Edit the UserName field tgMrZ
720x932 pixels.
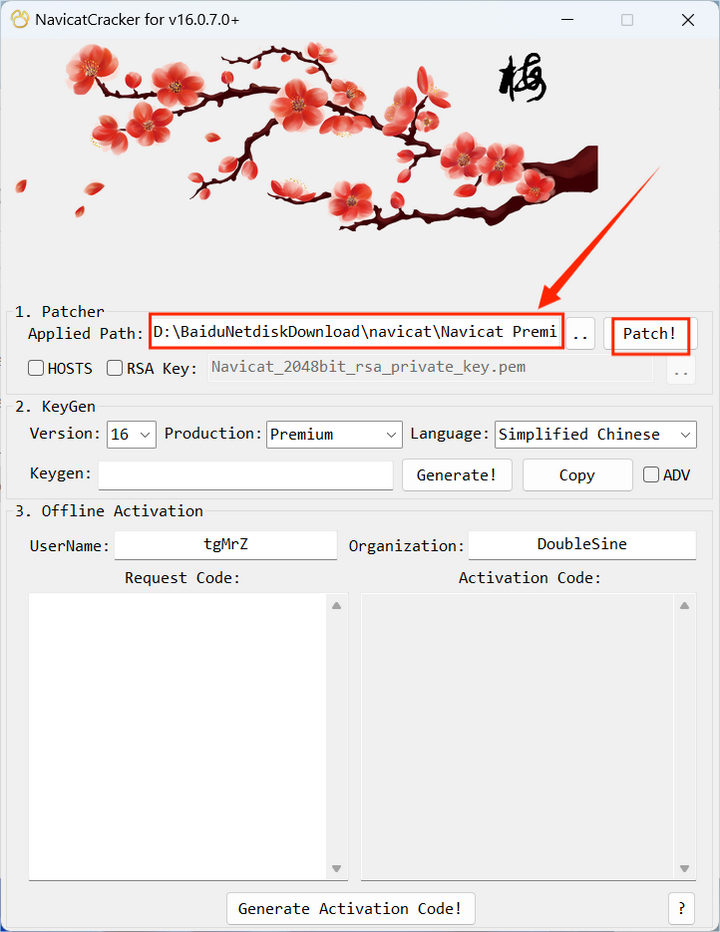(226, 544)
